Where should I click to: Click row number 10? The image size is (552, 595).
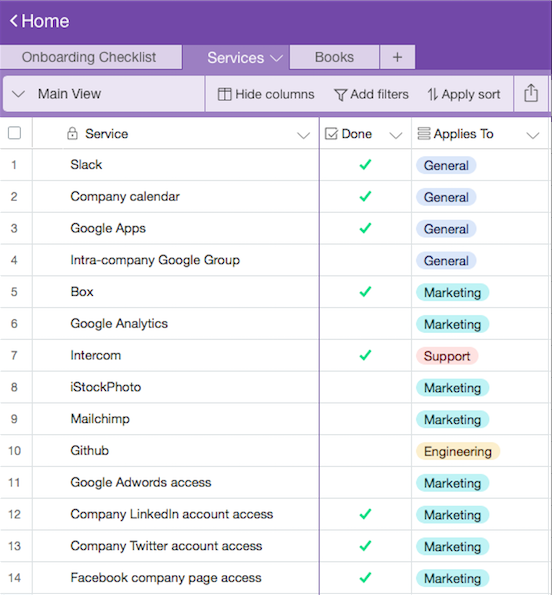14,450
